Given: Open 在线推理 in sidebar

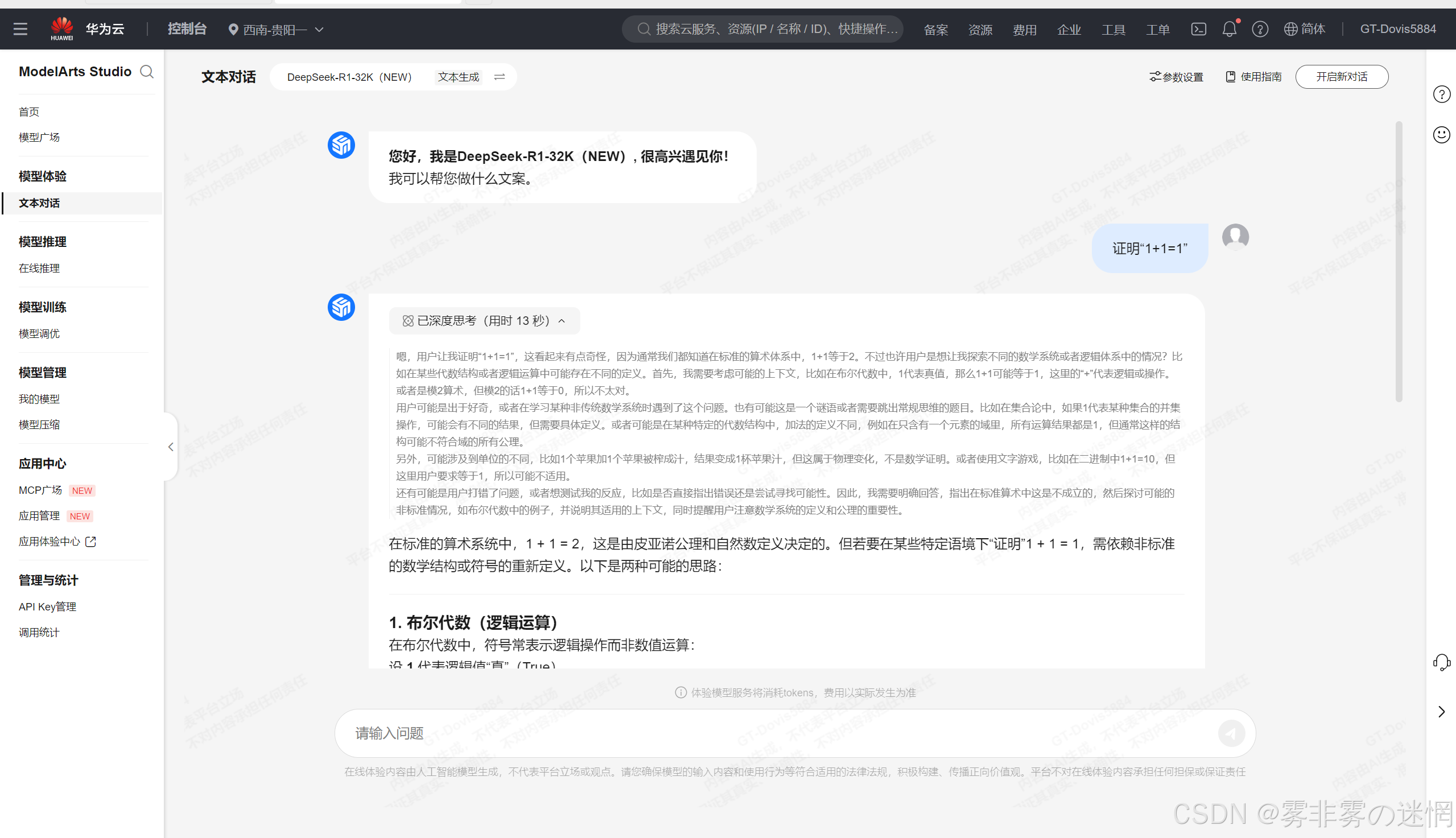Looking at the screenshot, I should [x=39, y=268].
